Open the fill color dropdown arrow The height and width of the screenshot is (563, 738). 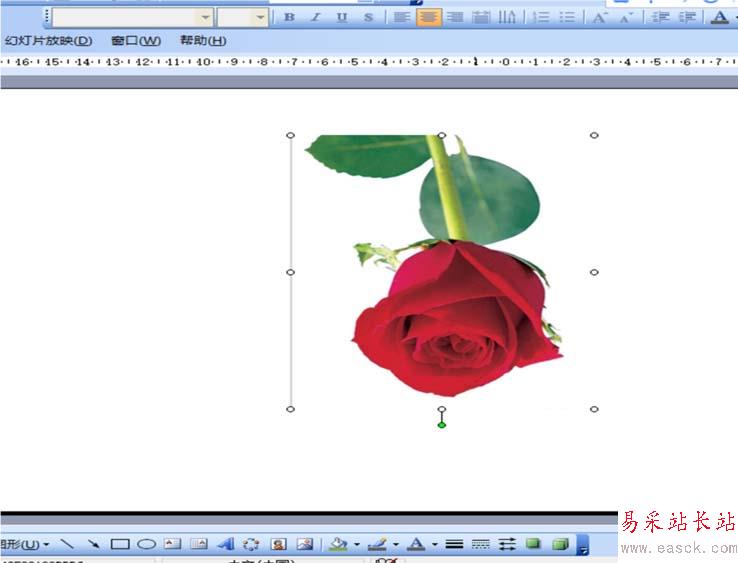tap(357, 545)
